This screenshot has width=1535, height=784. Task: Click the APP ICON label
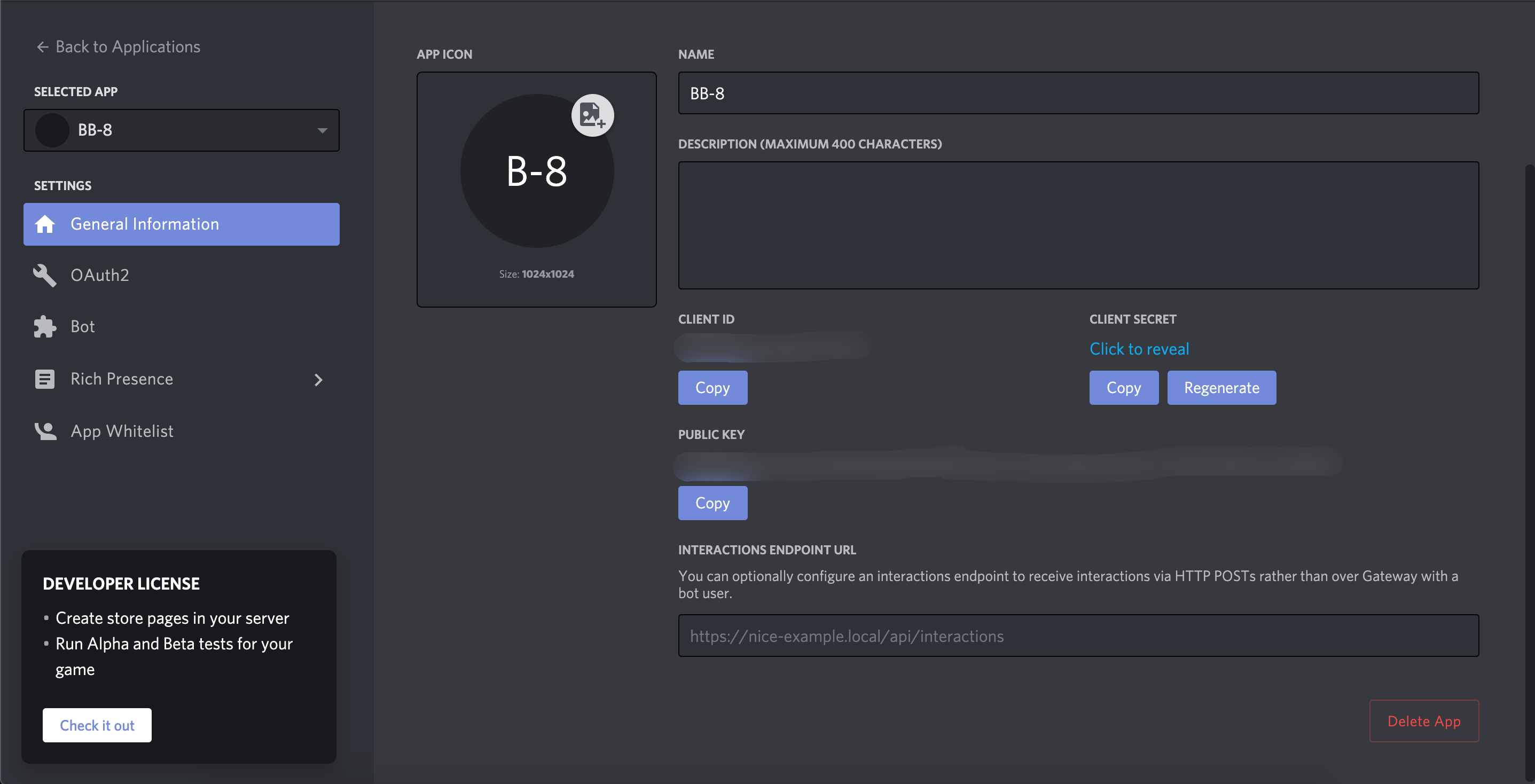tap(444, 54)
